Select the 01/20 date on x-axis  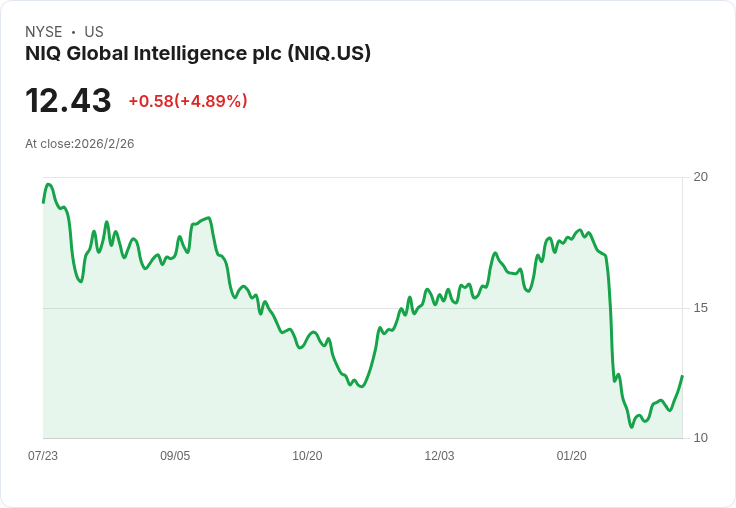pyautogui.click(x=571, y=456)
